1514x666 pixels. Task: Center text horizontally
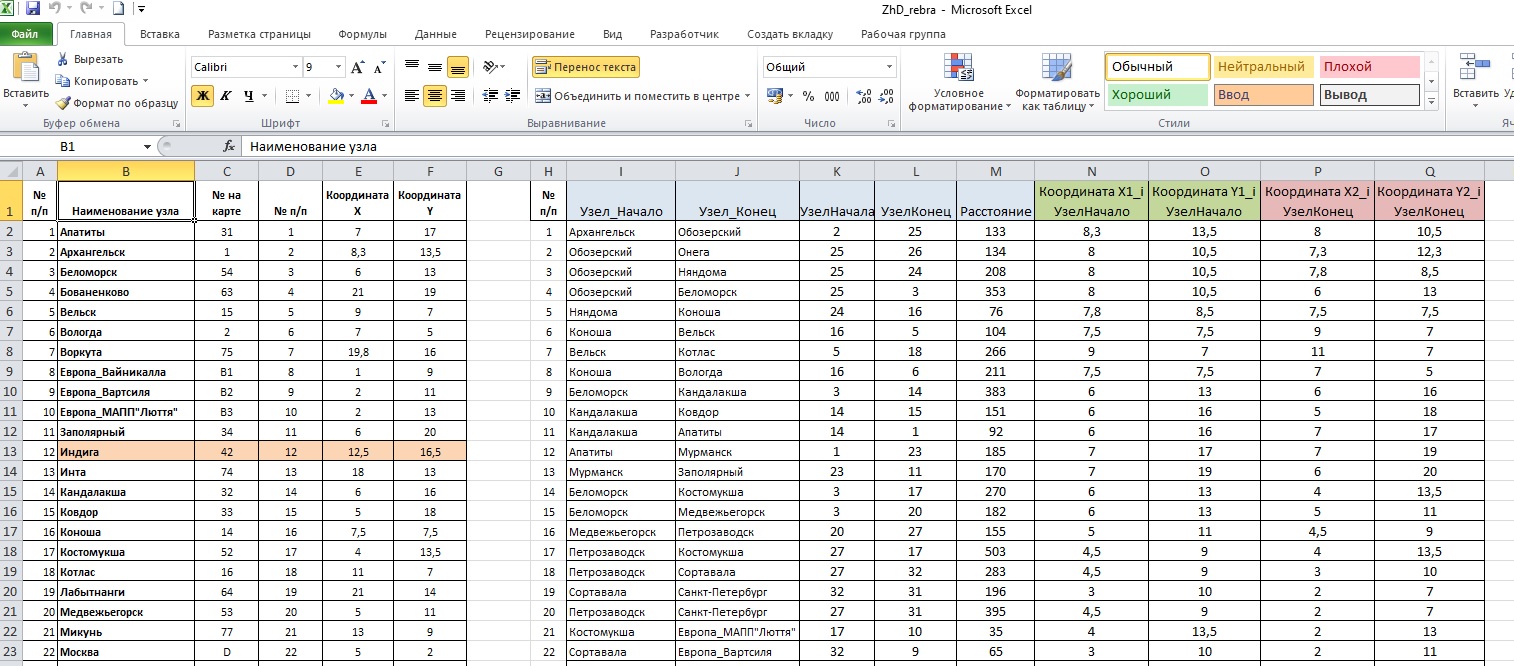click(x=434, y=96)
